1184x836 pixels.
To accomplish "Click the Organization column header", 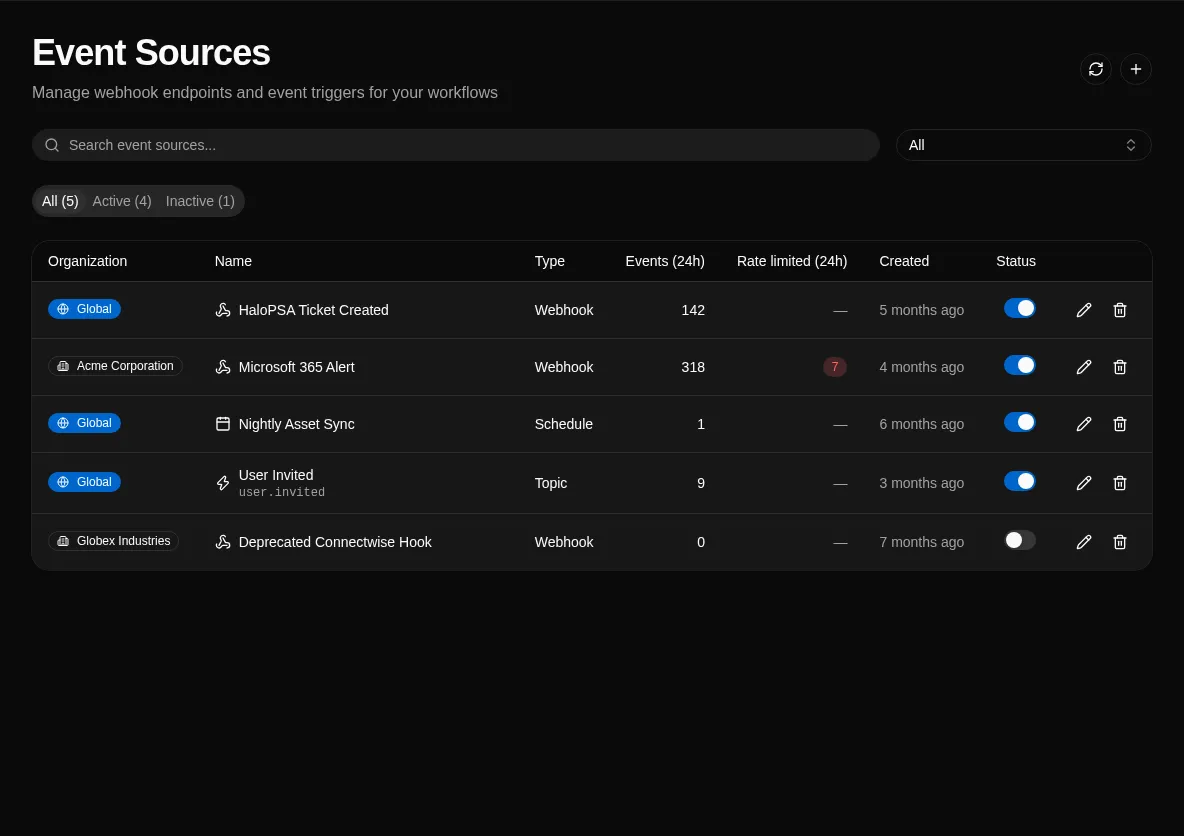I will (88, 261).
